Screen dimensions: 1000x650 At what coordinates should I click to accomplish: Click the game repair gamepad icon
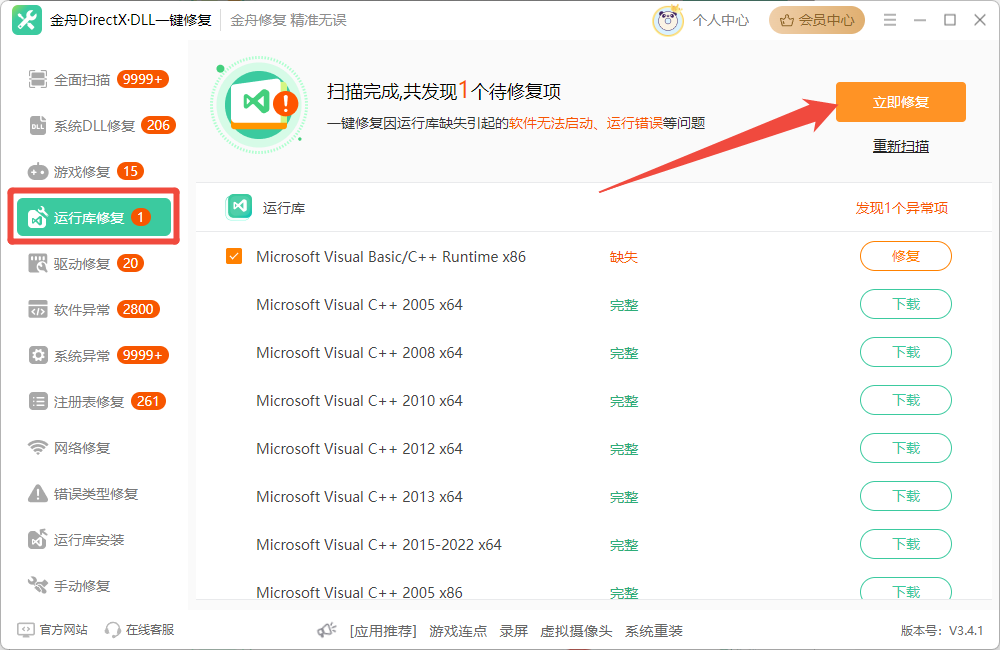(x=38, y=172)
